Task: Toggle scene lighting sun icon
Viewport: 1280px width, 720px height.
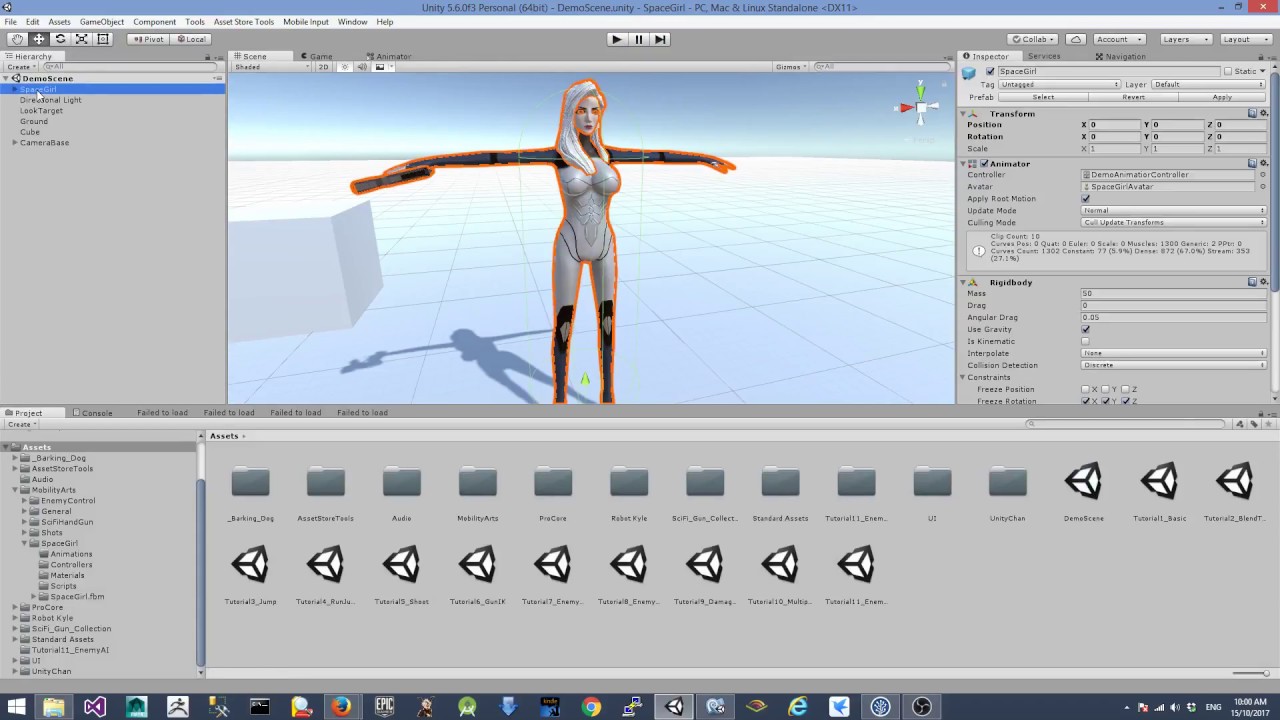Action: (x=345, y=67)
